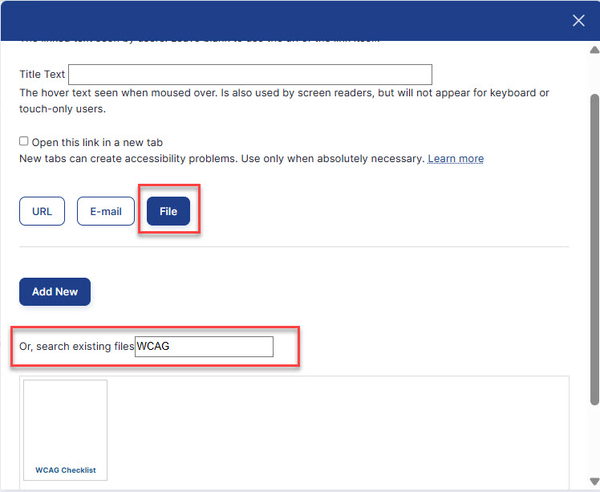Close the dialog with the X icon
The height and width of the screenshot is (492, 600).
coord(578,20)
